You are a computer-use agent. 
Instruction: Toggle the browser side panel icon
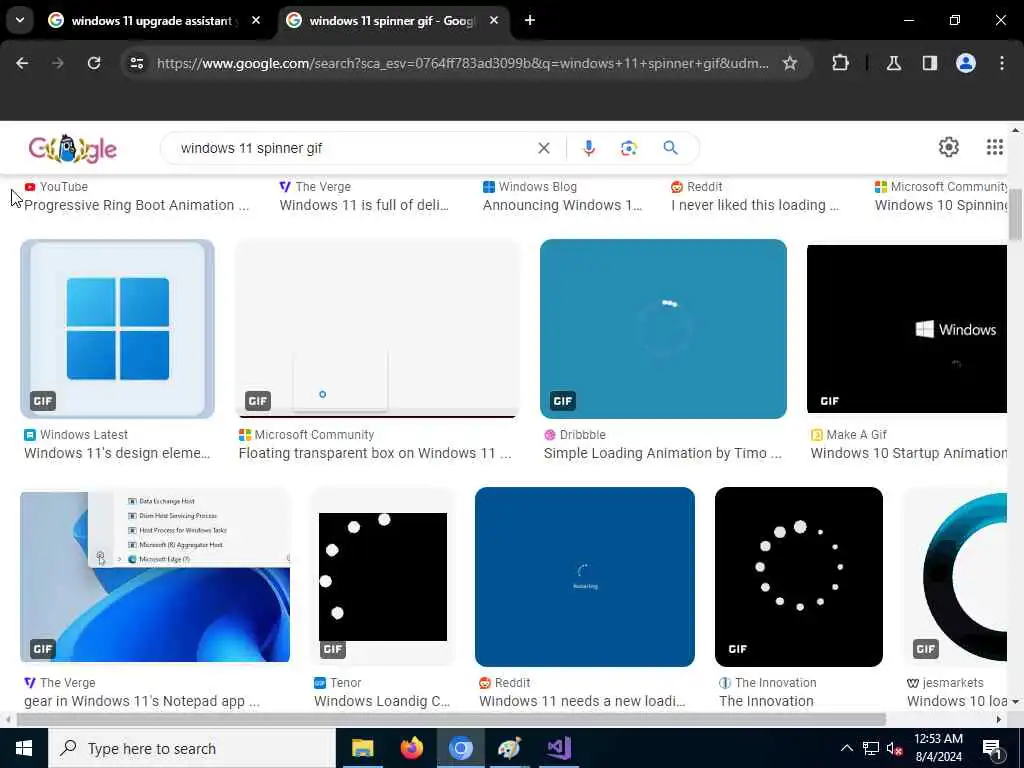pos(929,63)
